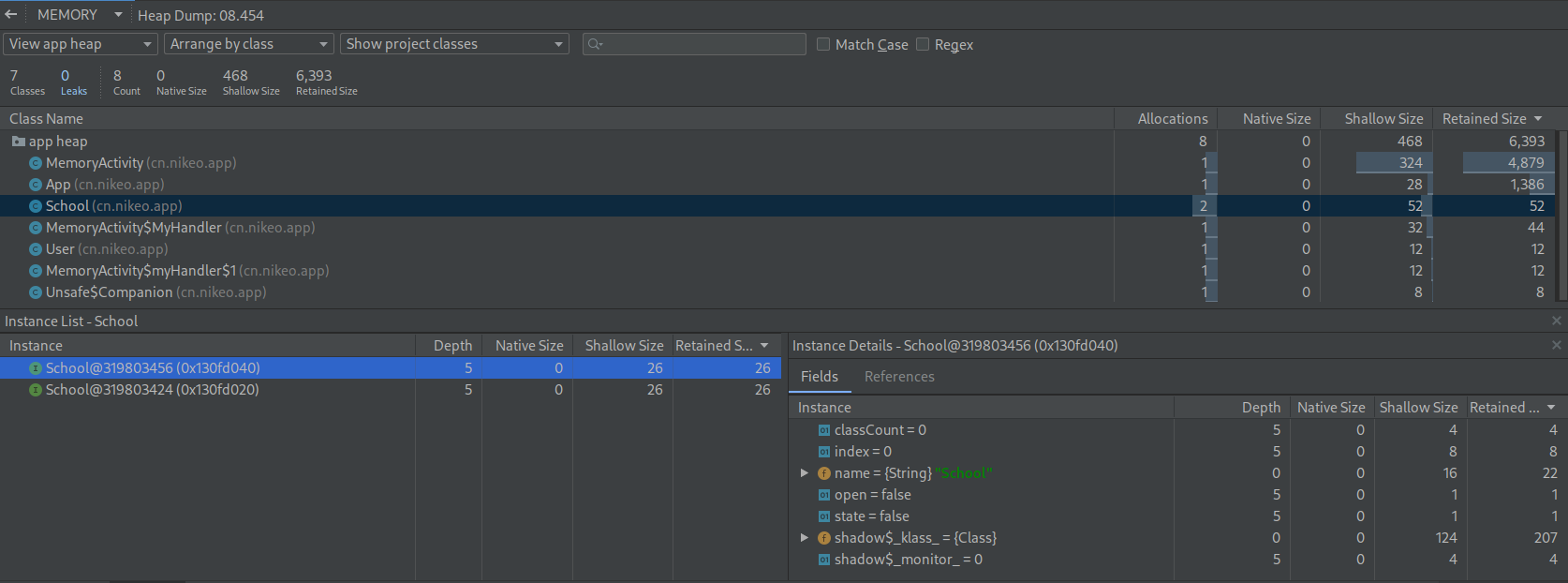Click the index field icon
Image resolution: width=1568 pixels, height=583 pixels.
coord(824,452)
